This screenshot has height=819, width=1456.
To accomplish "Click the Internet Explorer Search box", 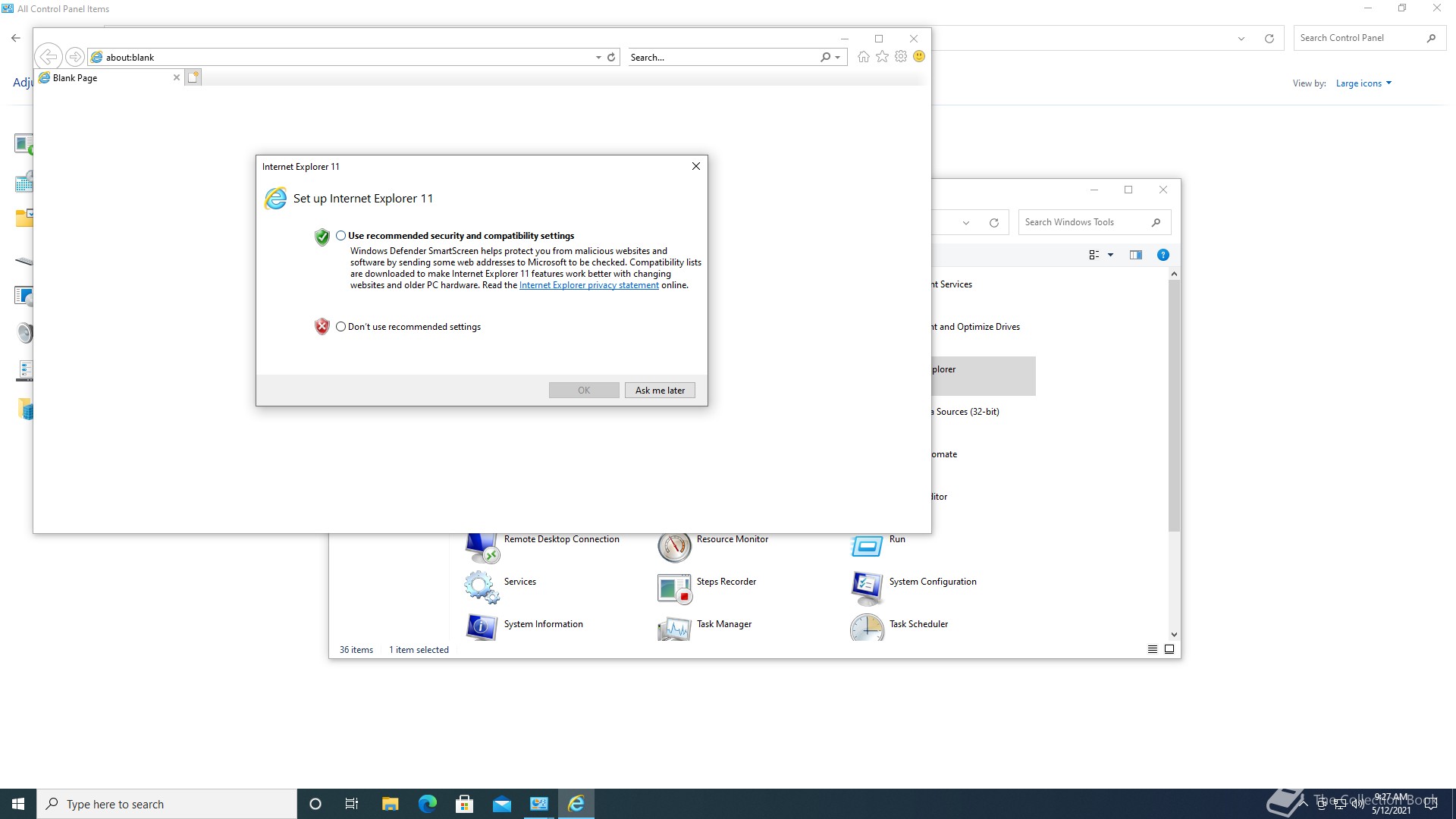I will coord(723,58).
